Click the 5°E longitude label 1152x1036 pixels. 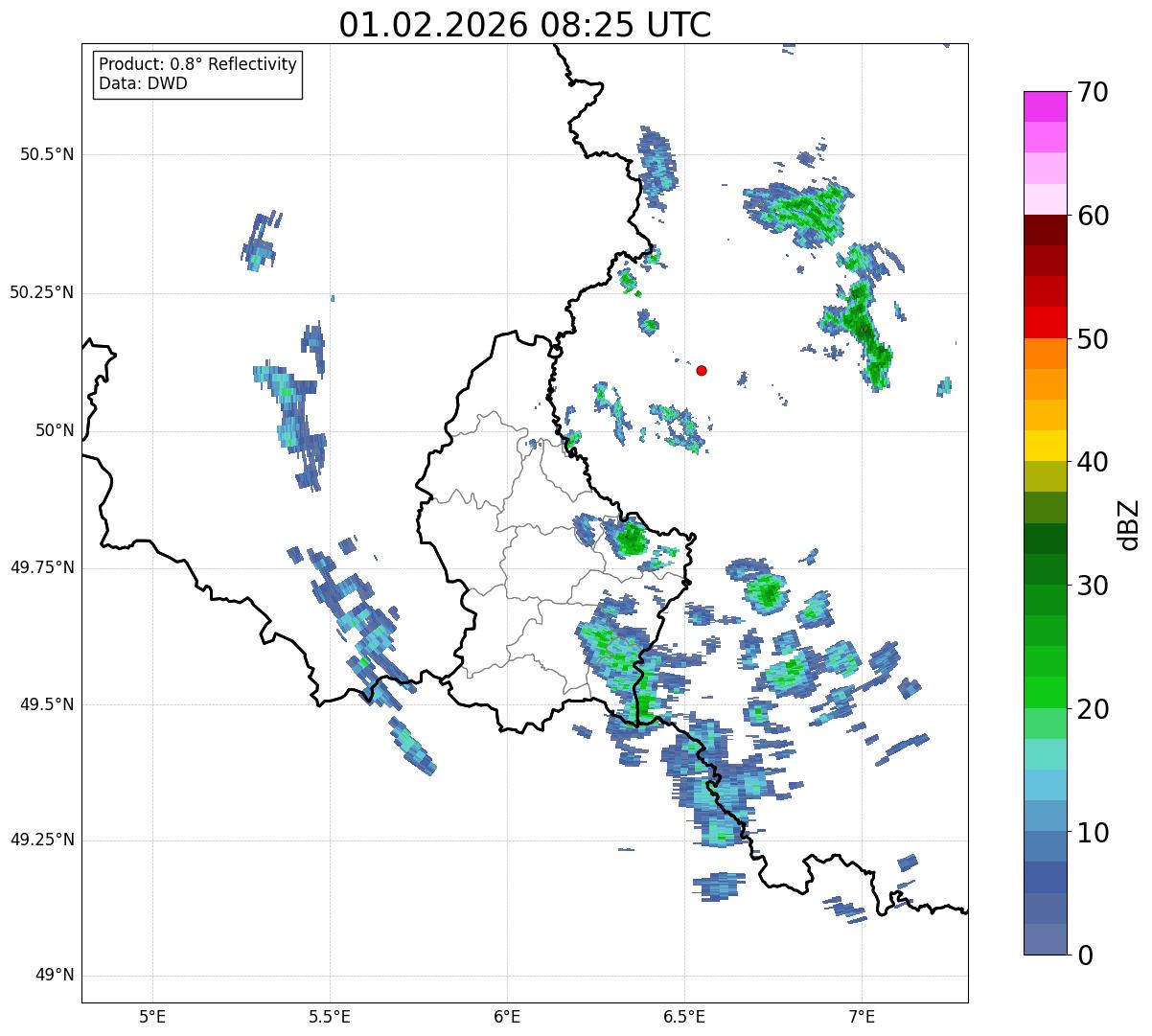152,1017
